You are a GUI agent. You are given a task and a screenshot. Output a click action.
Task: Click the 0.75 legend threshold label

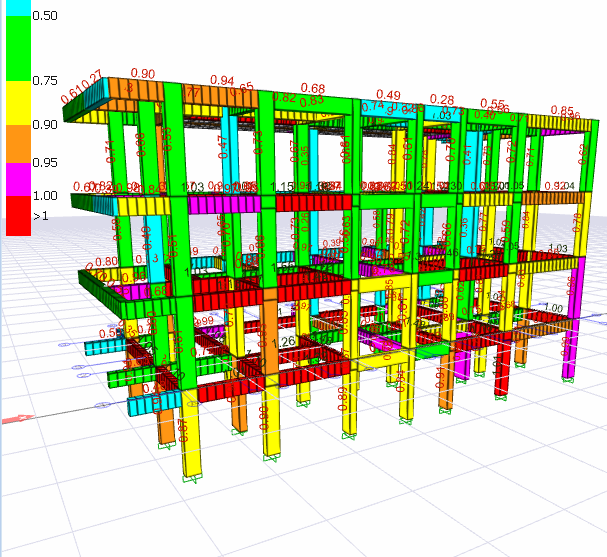pos(45,81)
